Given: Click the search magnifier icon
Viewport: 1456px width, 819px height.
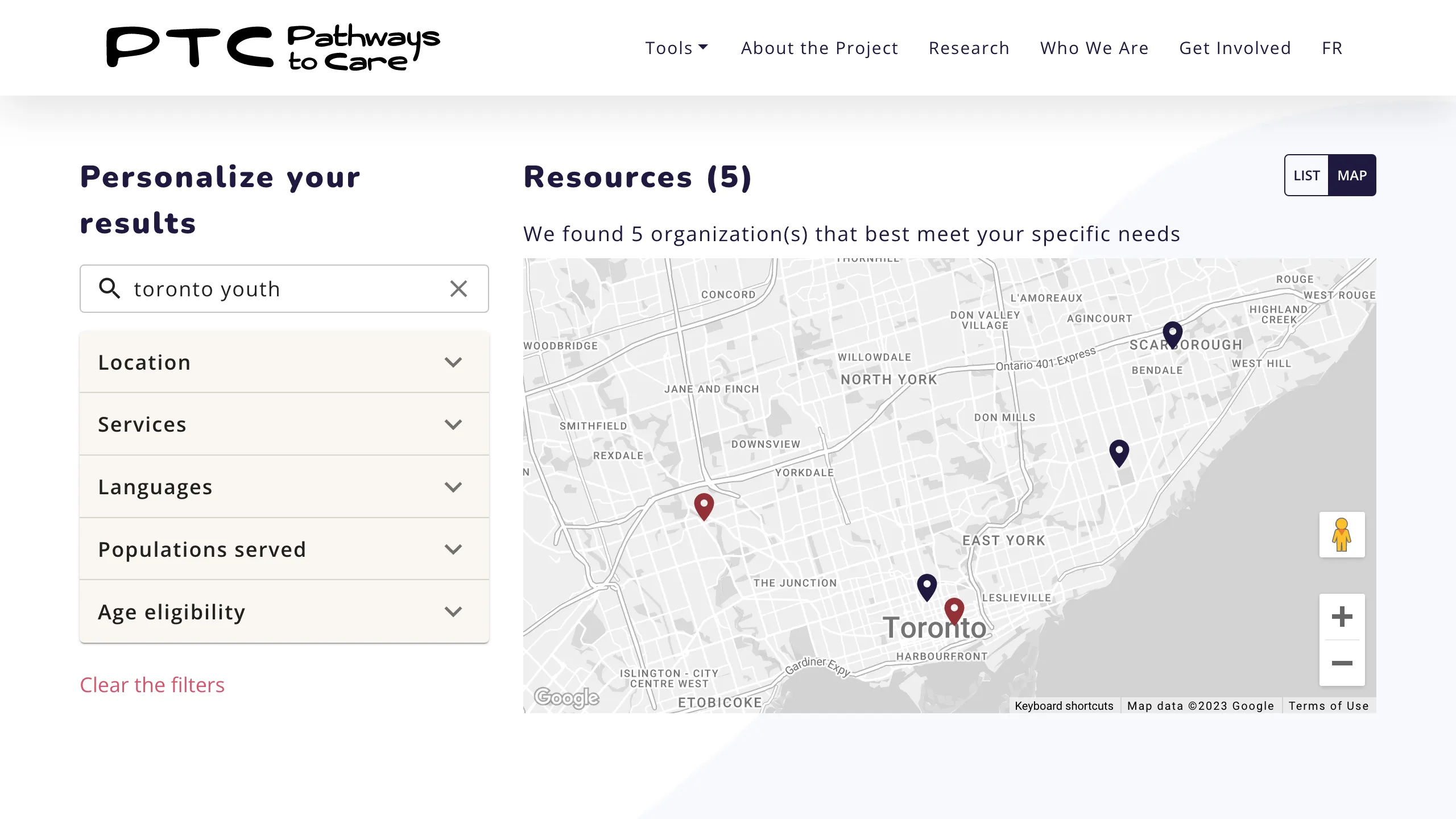Looking at the screenshot, I should (109, 288).
